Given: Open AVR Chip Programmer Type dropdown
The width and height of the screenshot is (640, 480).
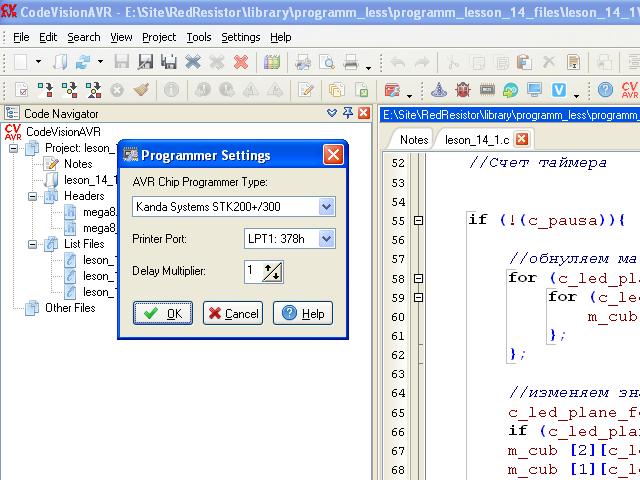Looking at the screenshot, I should [x=325, y=207].
